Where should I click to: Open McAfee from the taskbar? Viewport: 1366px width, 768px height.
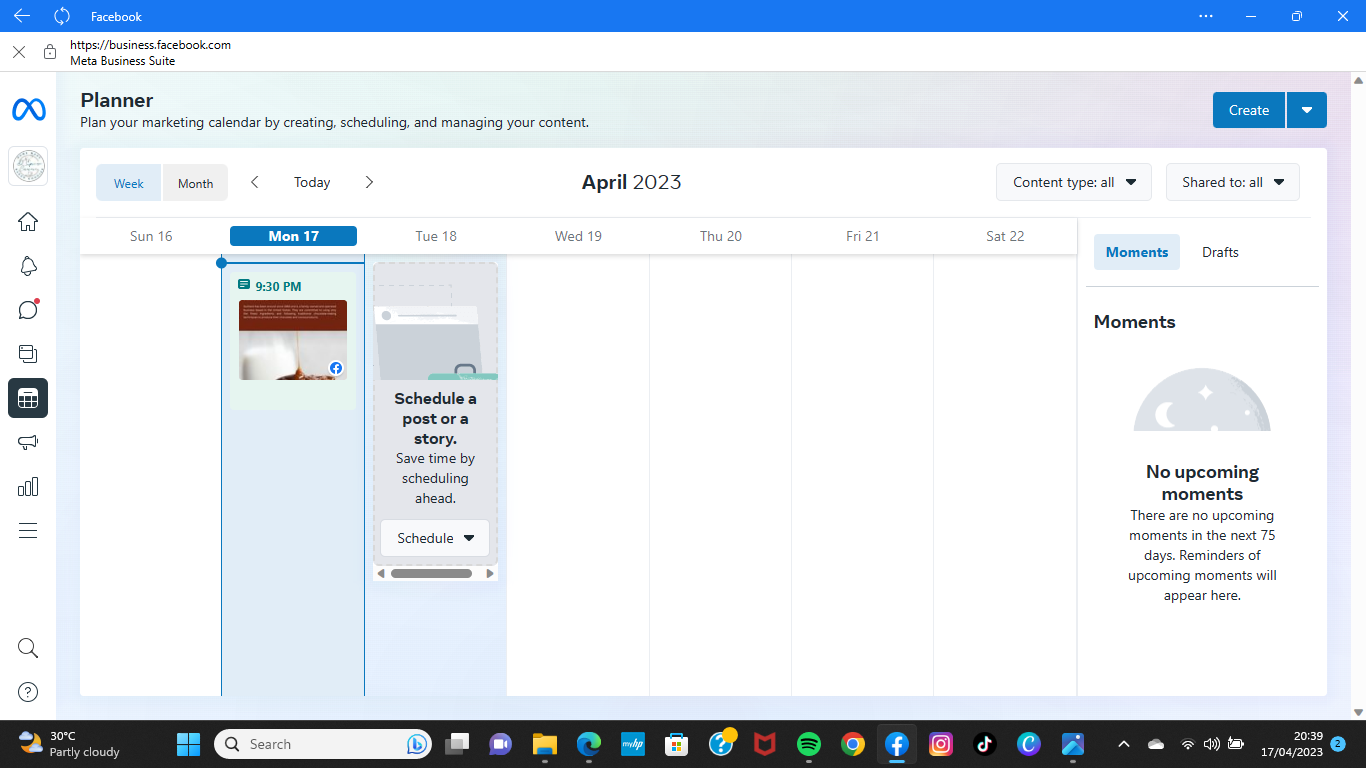click(x=765, y=744)
